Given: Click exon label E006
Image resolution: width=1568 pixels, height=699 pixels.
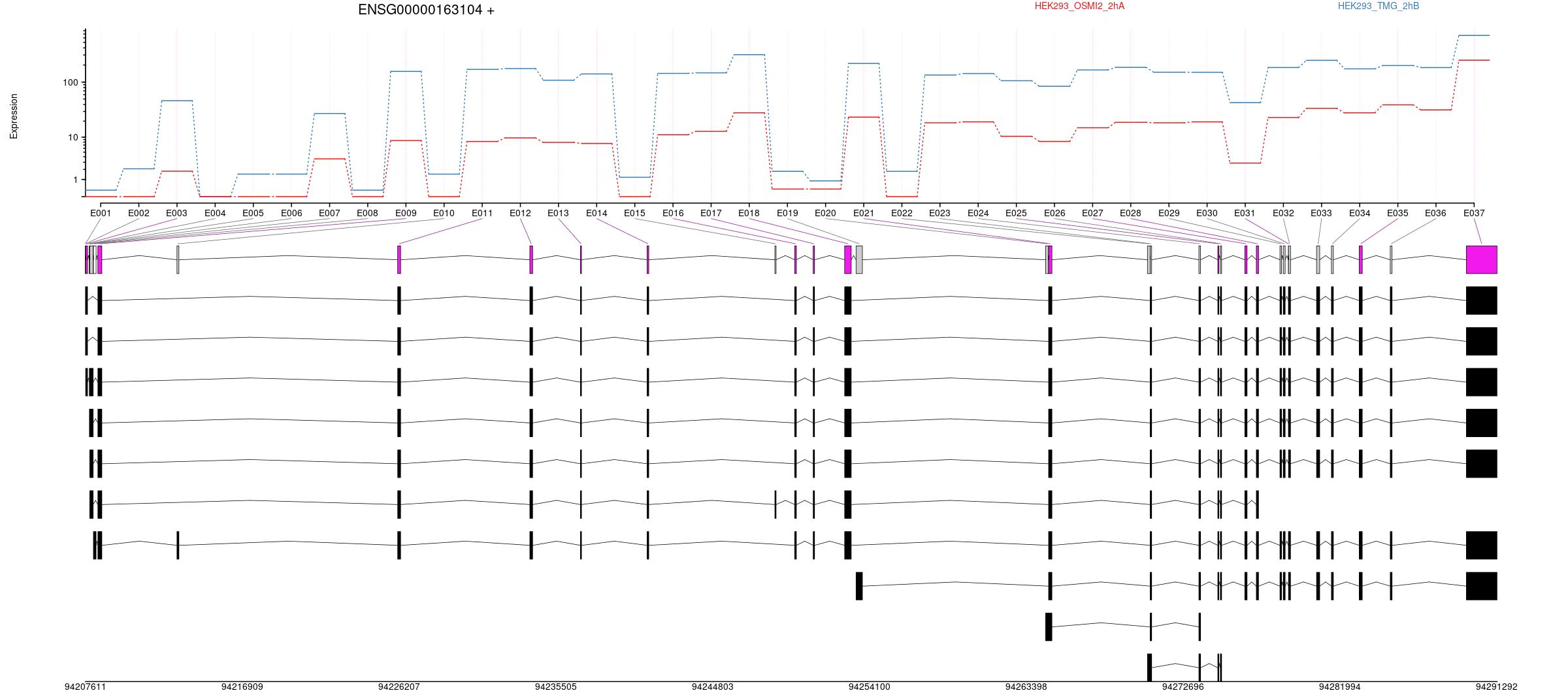Looking at the screenshot, I should point(291,213).
